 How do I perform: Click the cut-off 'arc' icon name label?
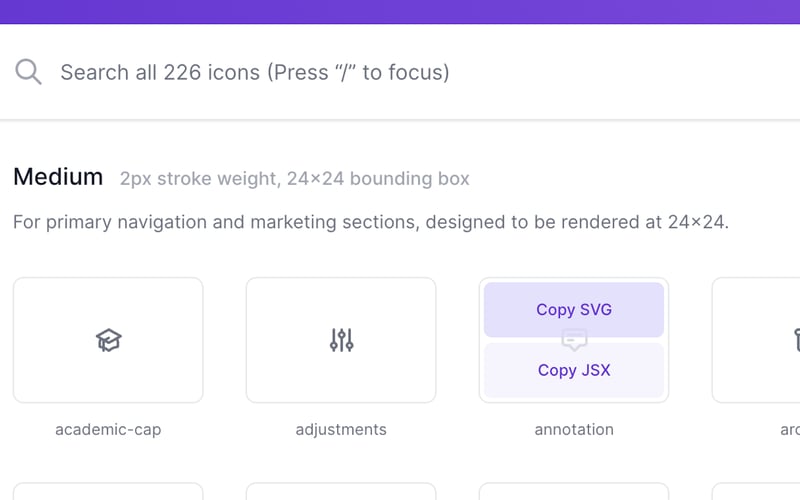point(789,430)
